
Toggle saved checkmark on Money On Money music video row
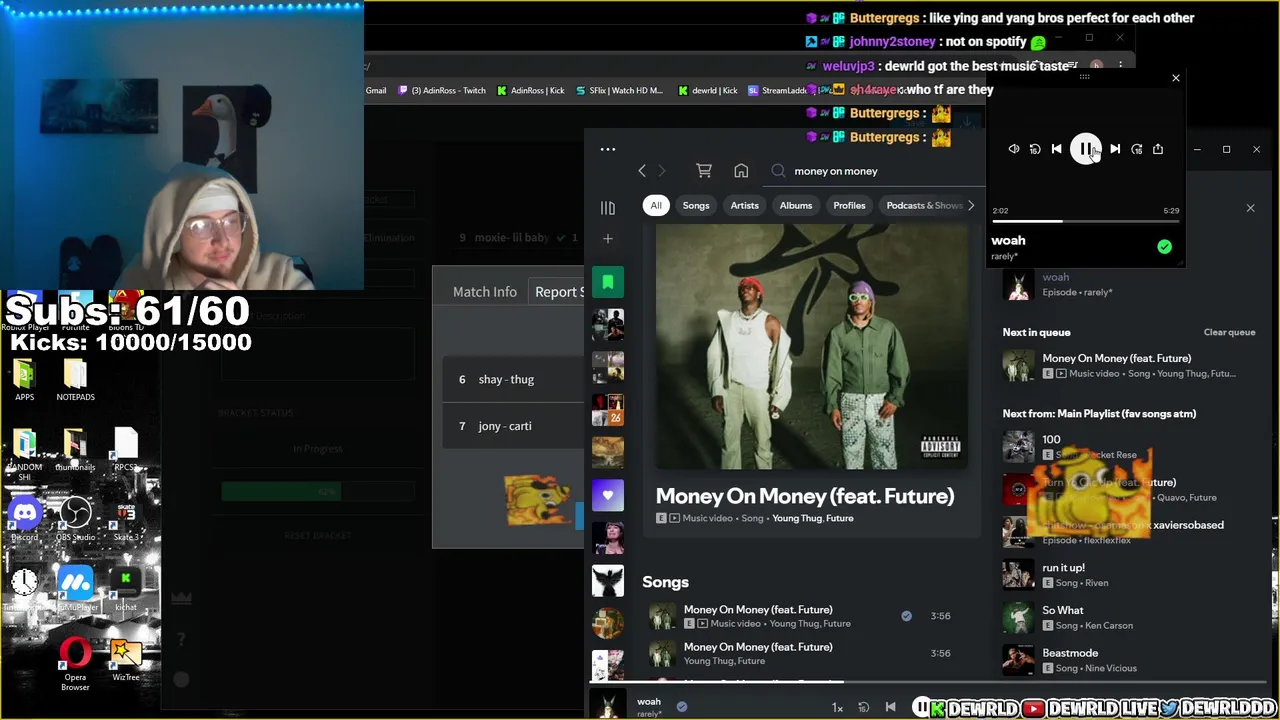click(x=906, y=616)
